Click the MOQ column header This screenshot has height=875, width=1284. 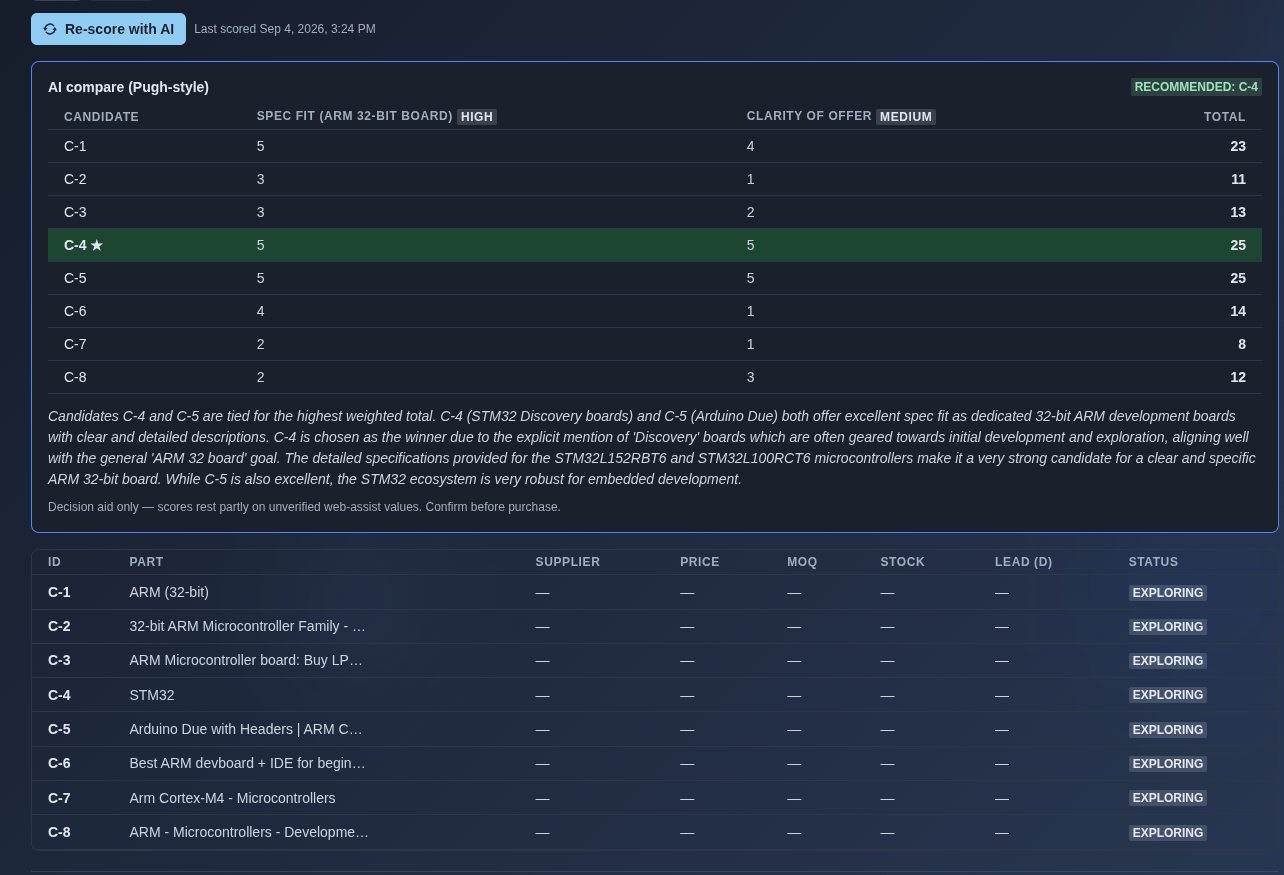click(x=802, y=562)
